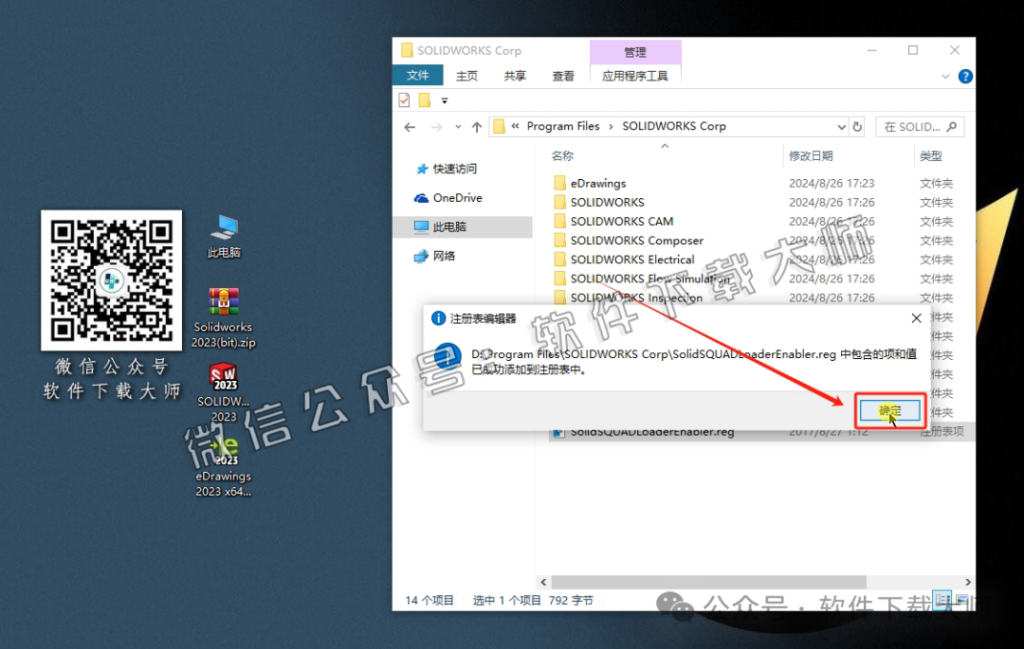Click 确定 in the Registry Editor dialog
Image resolution: width=1024 pixels, height=649 pixels.
coord(888,410)
